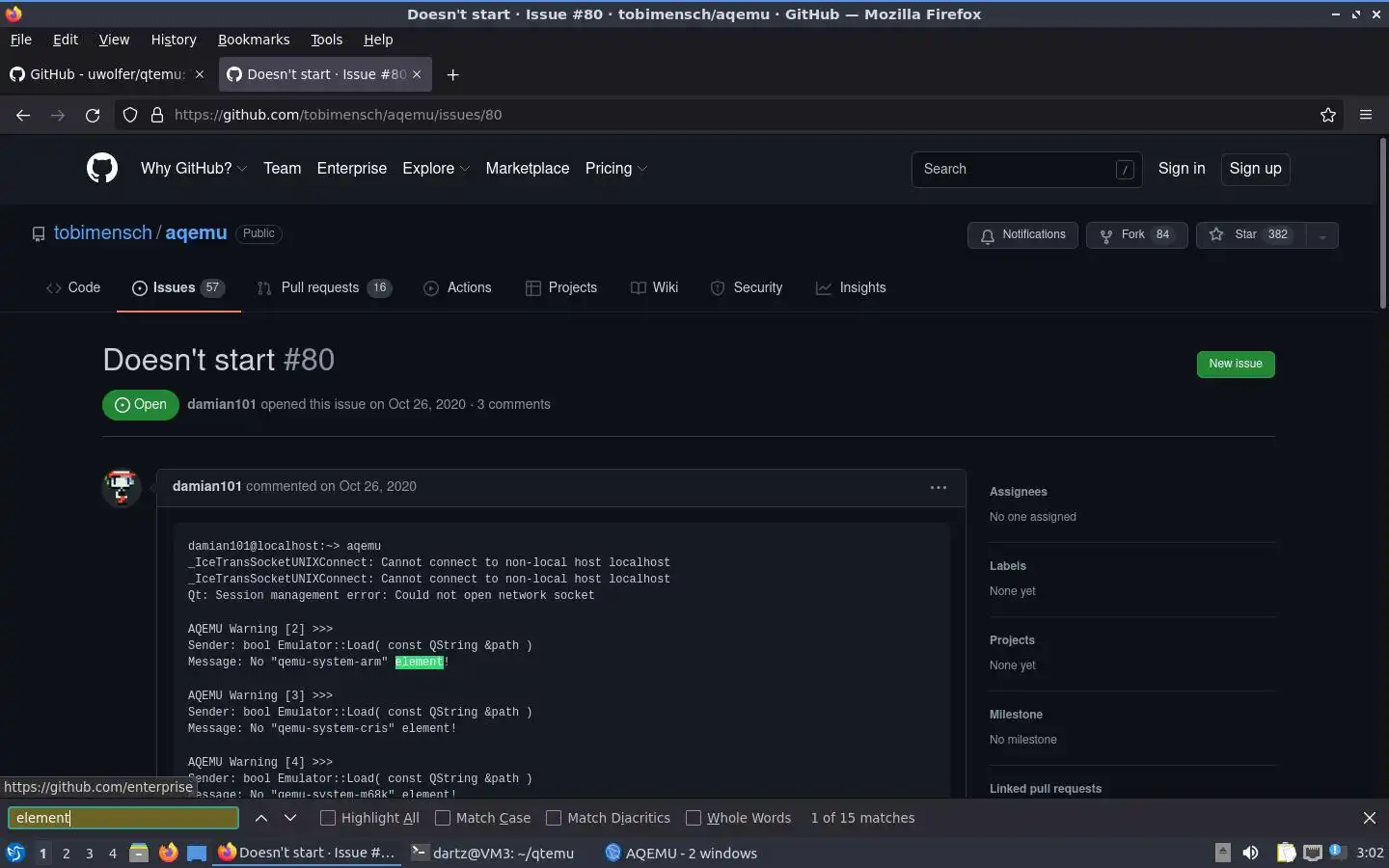Click the tray upward arrow icon
This screenshot has height=868, width=1389.
pos(1222,853)
